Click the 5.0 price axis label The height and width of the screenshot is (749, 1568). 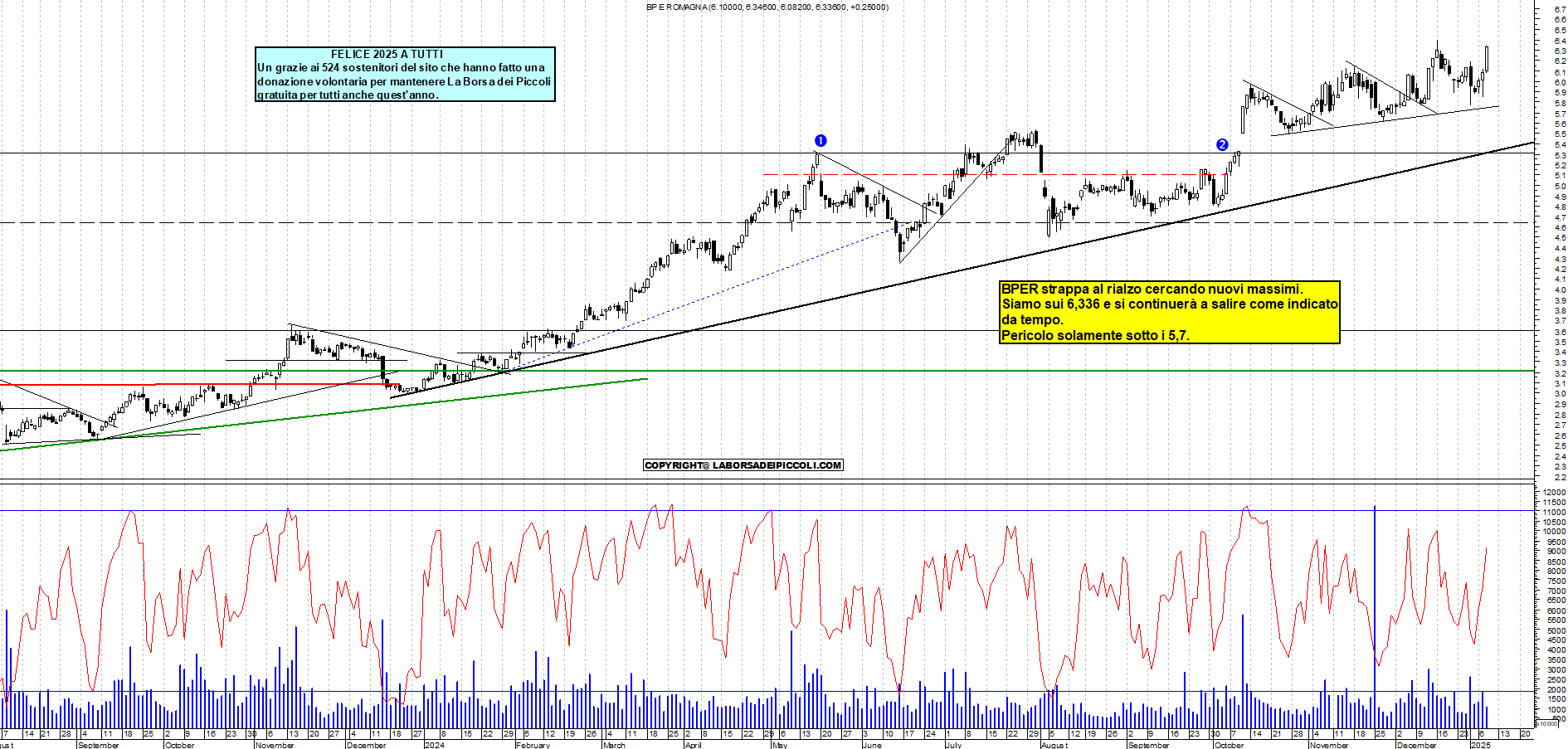pyautogui.click(x=1560, y=186)
